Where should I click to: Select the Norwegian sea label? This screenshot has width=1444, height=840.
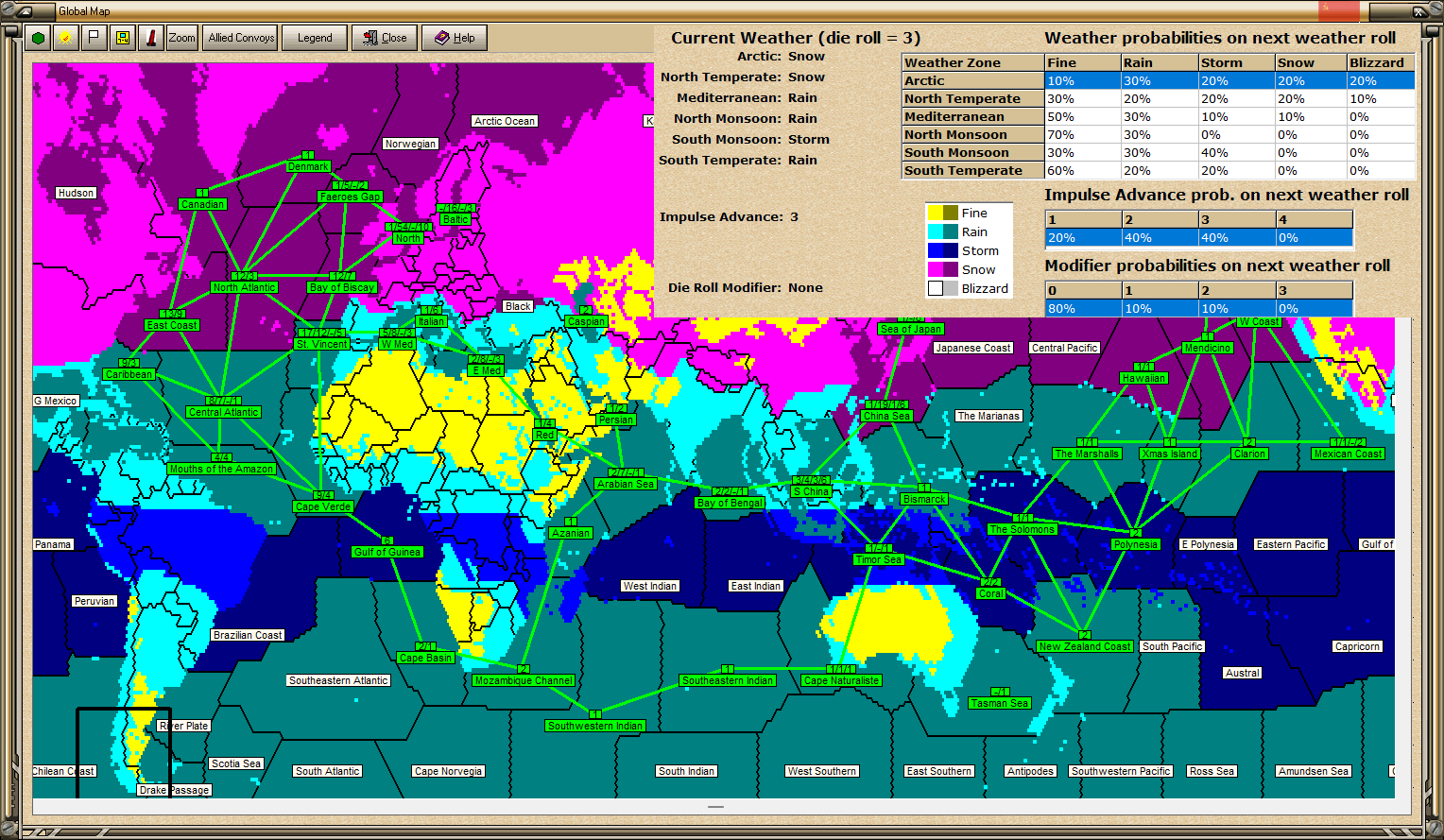coord(410,144)
